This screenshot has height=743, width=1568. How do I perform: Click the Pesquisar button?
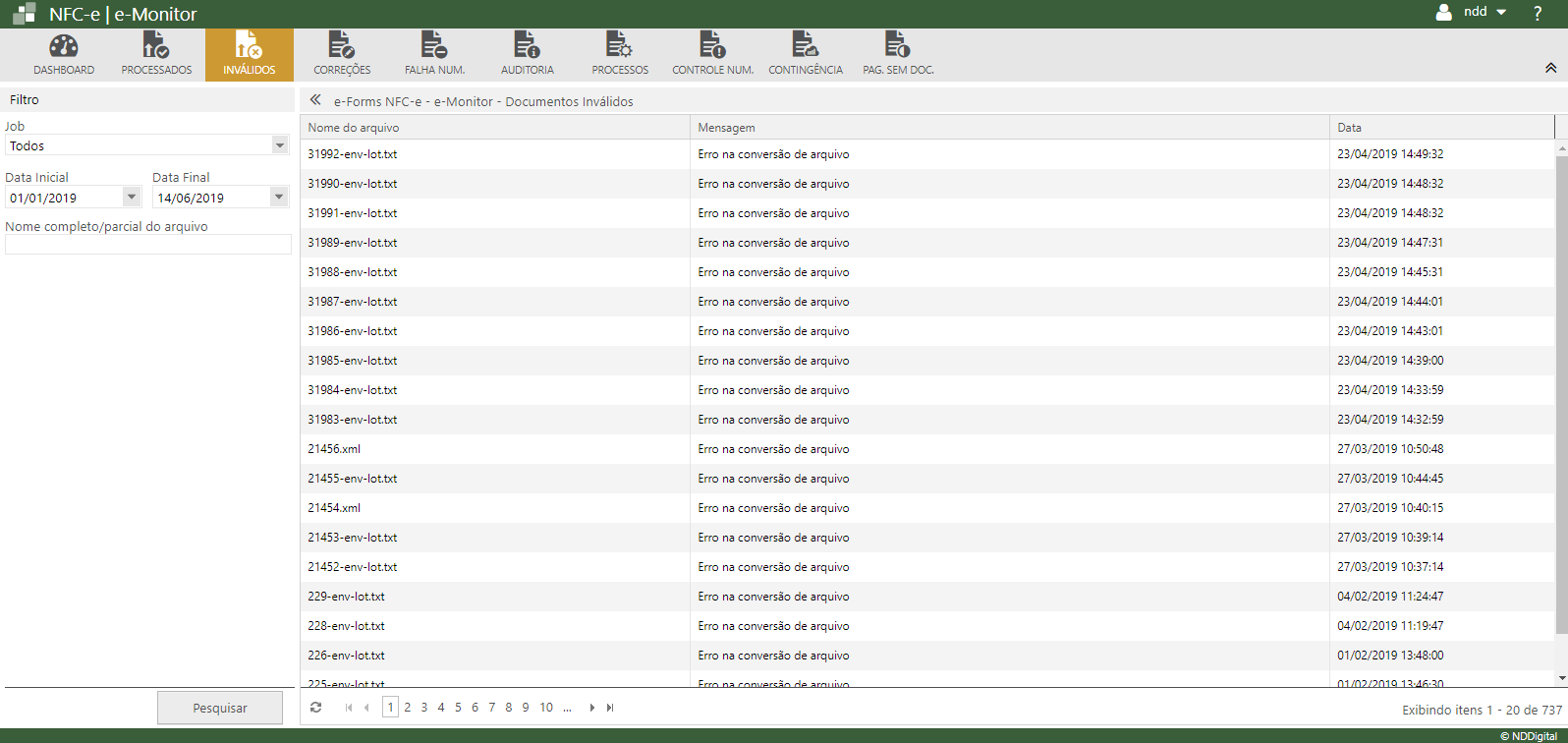coord(220,708)
